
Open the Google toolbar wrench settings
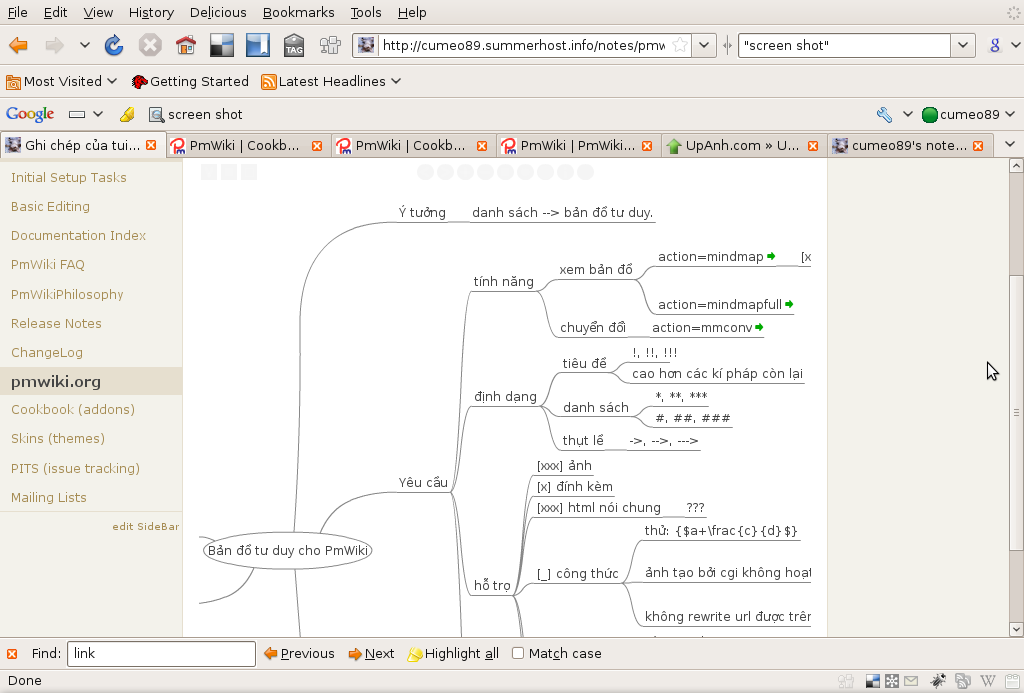pyautogui.click(x=884, y=114)
